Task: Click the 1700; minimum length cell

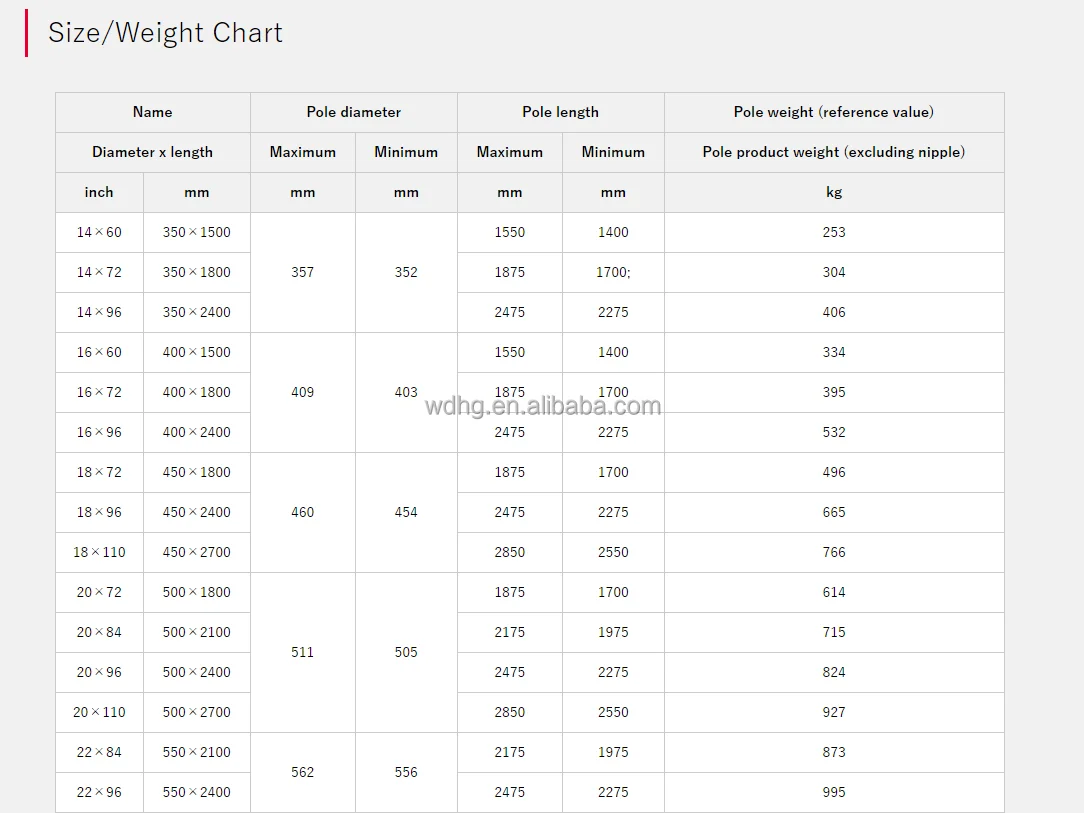Action: (613, 272)
